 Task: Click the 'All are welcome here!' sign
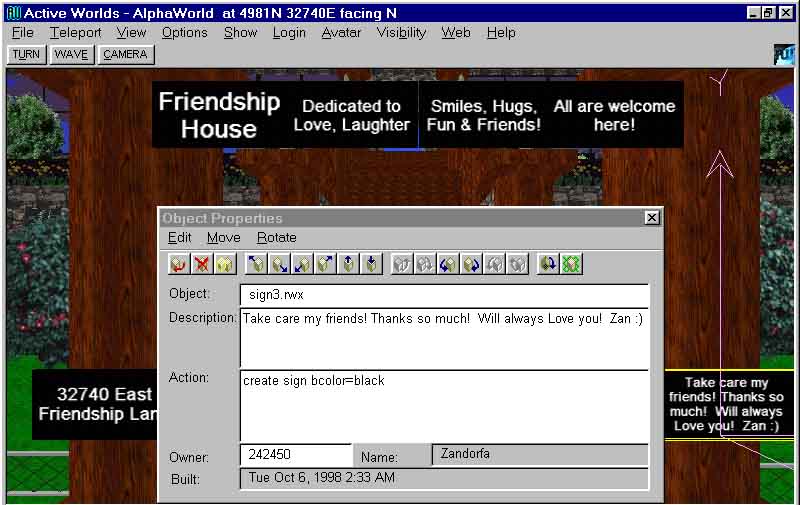[x=615, y=115]
